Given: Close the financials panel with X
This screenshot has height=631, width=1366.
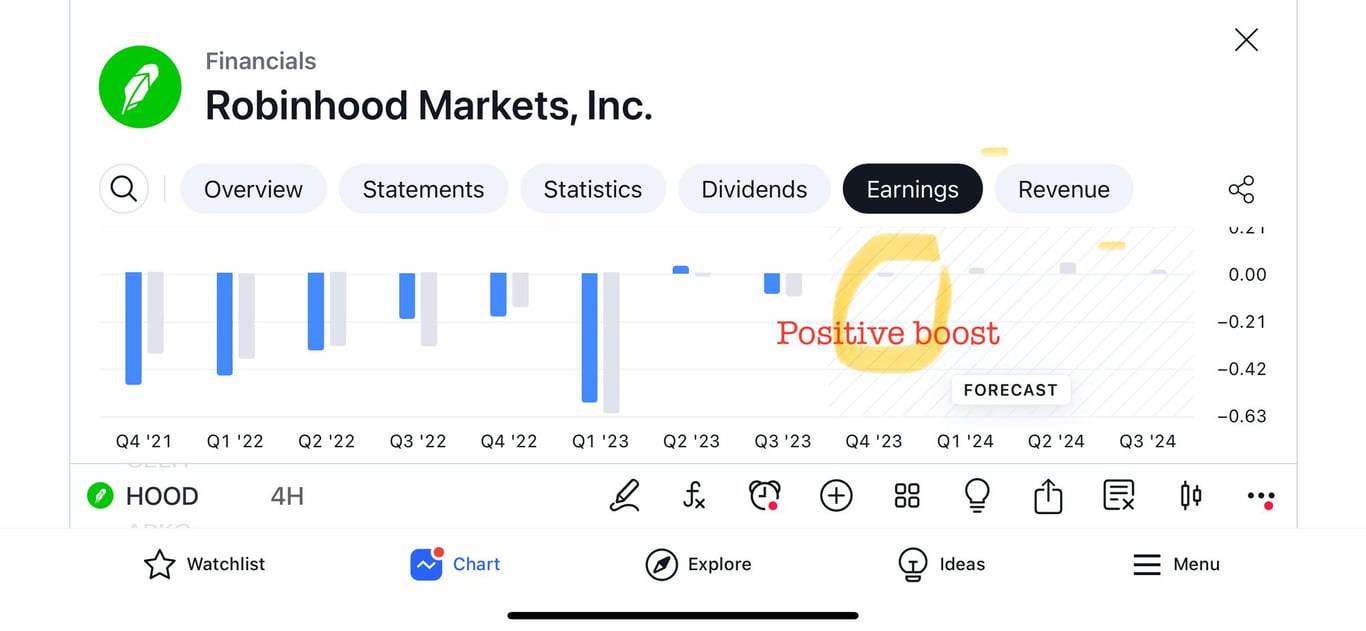Looking at the screenshot, I should click(x=1246, y=40).
